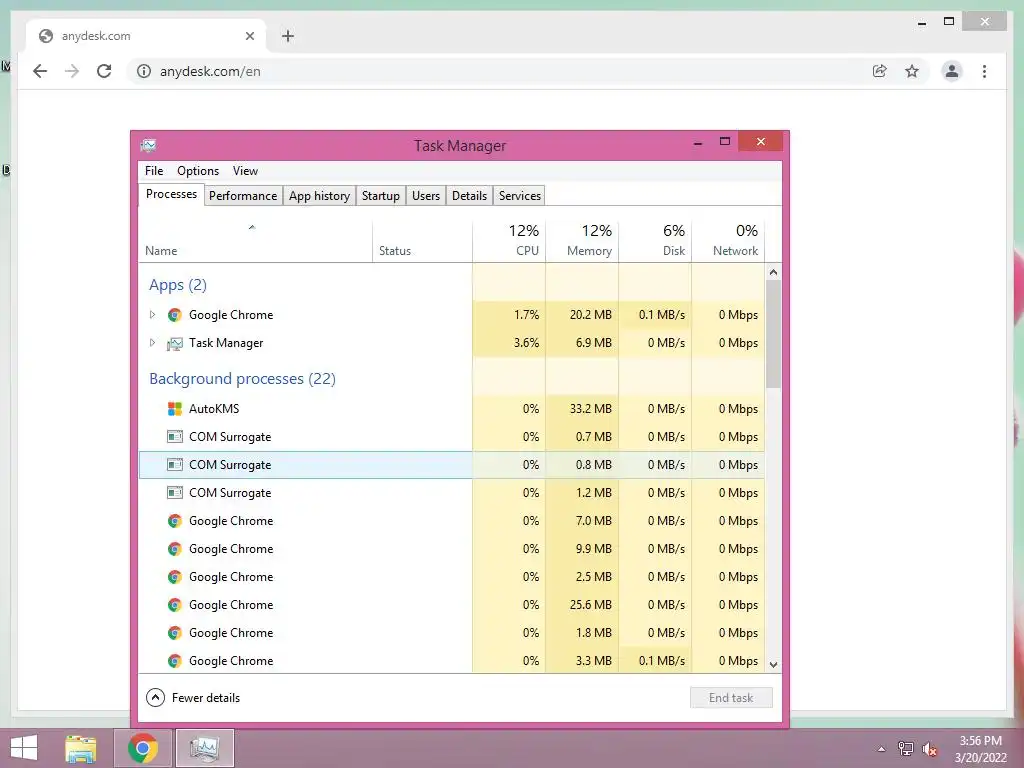Open a new Chrome tab

point(288,36)
